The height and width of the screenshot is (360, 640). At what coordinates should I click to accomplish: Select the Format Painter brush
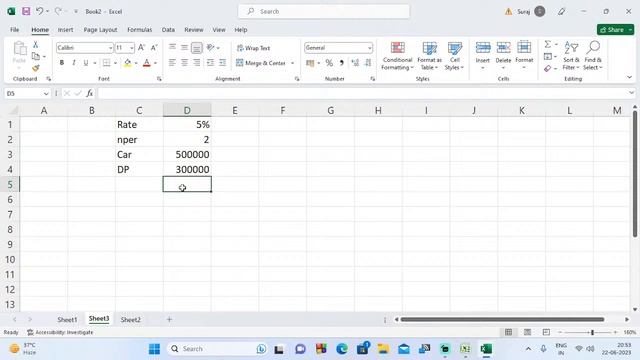[x=36, y=68]
